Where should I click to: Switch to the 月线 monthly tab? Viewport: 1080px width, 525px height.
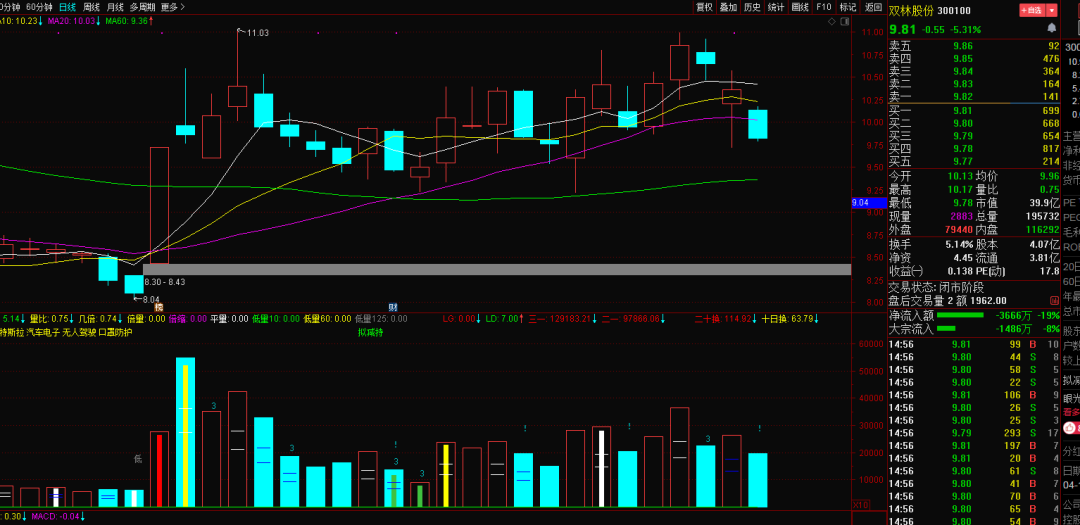coord(114,7)
